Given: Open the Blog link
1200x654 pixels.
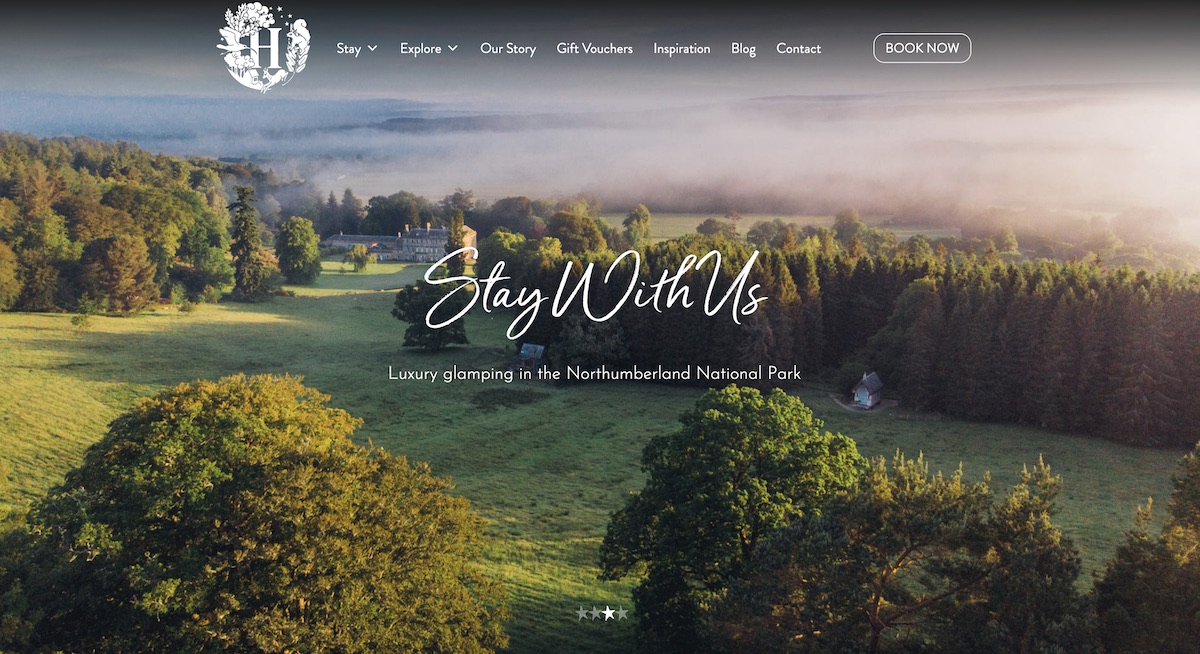Looking at the screenshot, I should tap(743, 48).
